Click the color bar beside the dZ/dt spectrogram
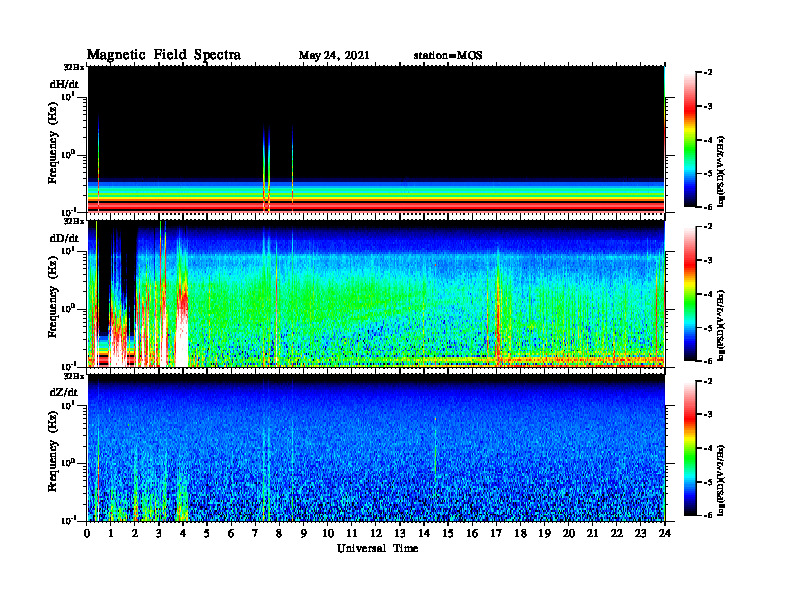The width and height of the screenshot is (792, 612). tap(689, 448)
